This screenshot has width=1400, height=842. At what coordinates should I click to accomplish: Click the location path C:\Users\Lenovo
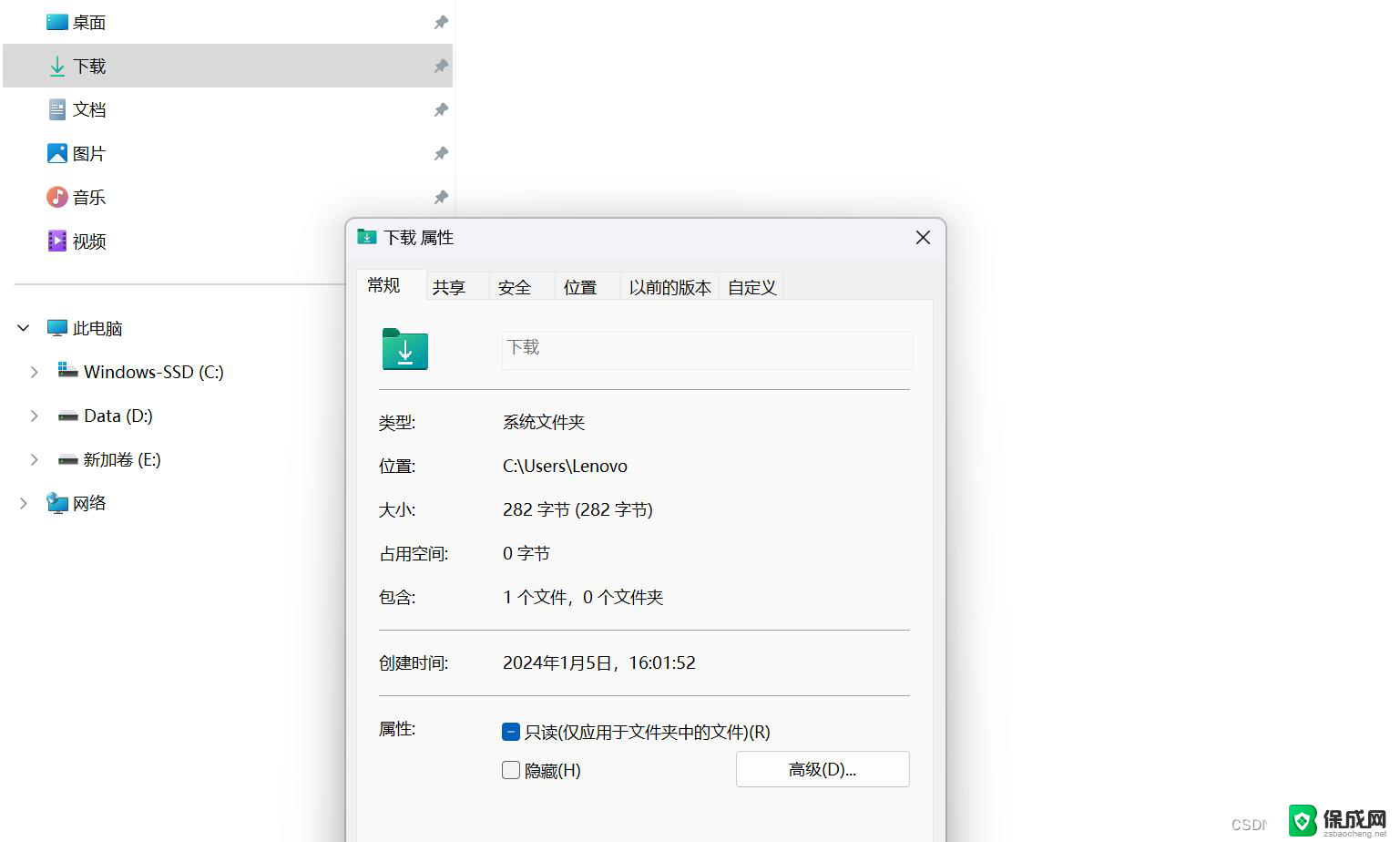tap(565, 466)
